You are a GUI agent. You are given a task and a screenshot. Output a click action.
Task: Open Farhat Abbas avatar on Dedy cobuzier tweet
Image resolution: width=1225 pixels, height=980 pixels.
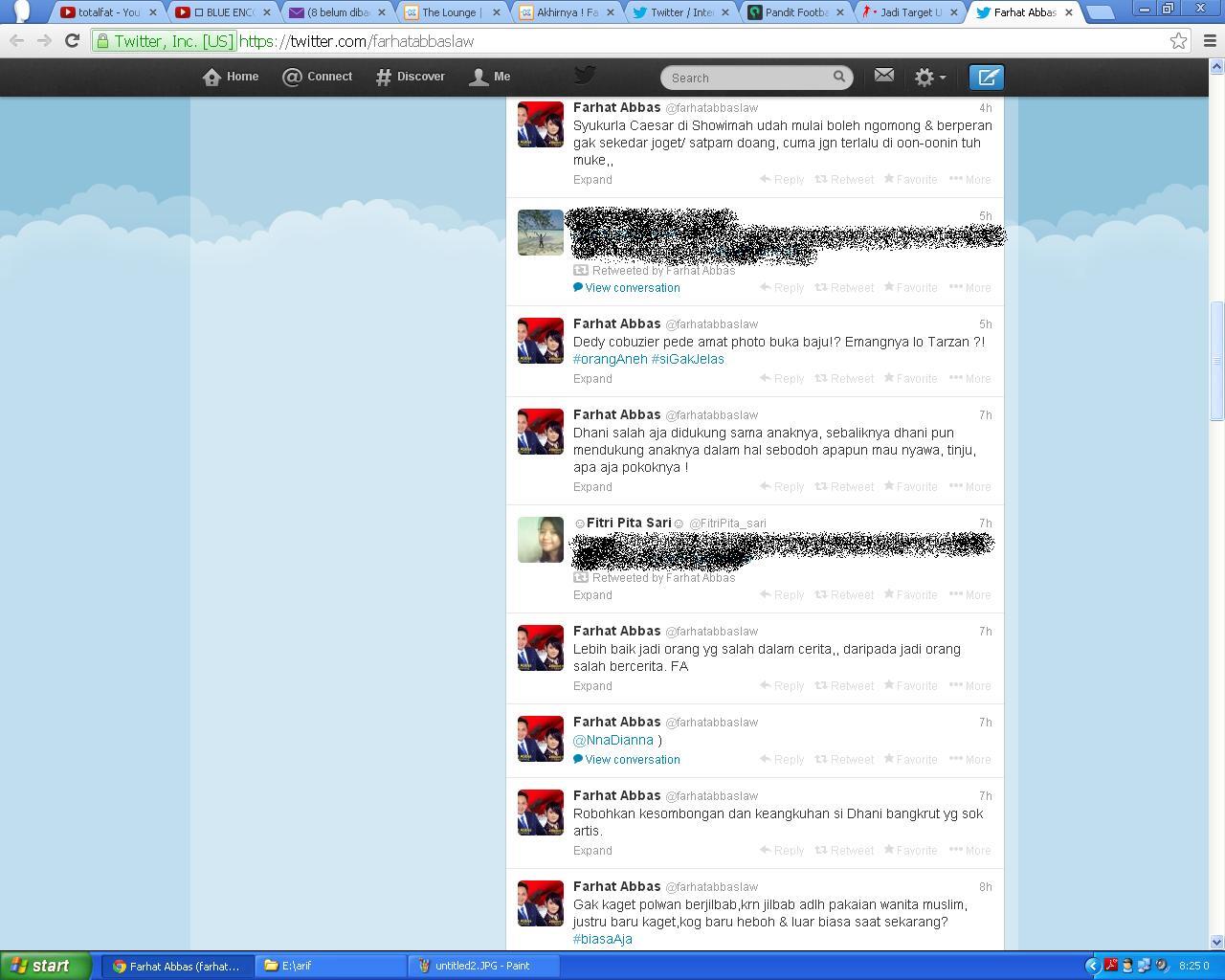(541, 341)
